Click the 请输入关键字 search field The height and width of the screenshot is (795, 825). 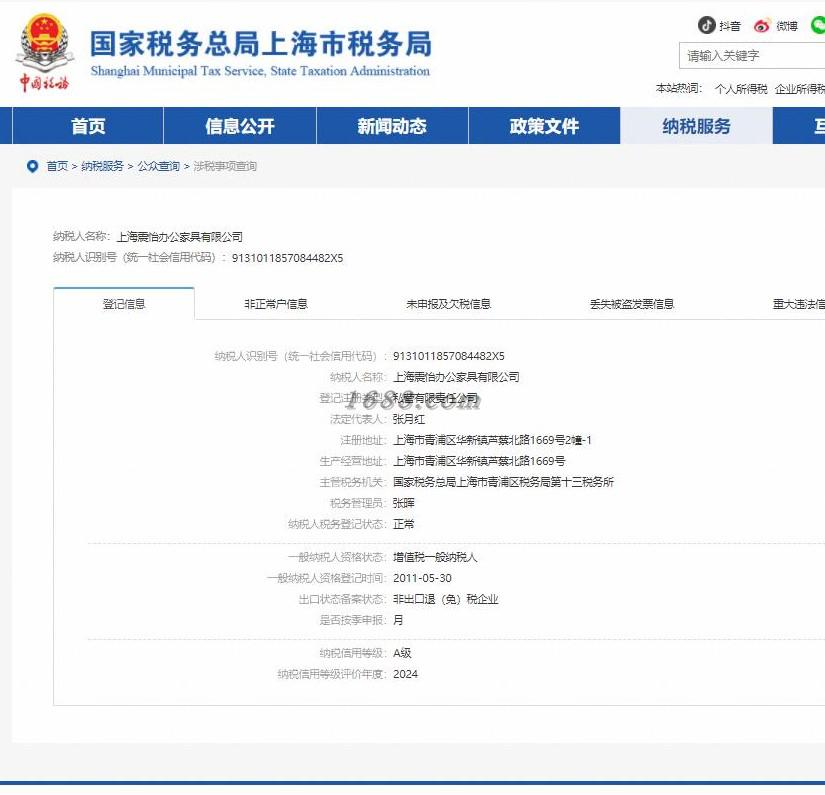point(752,56)
